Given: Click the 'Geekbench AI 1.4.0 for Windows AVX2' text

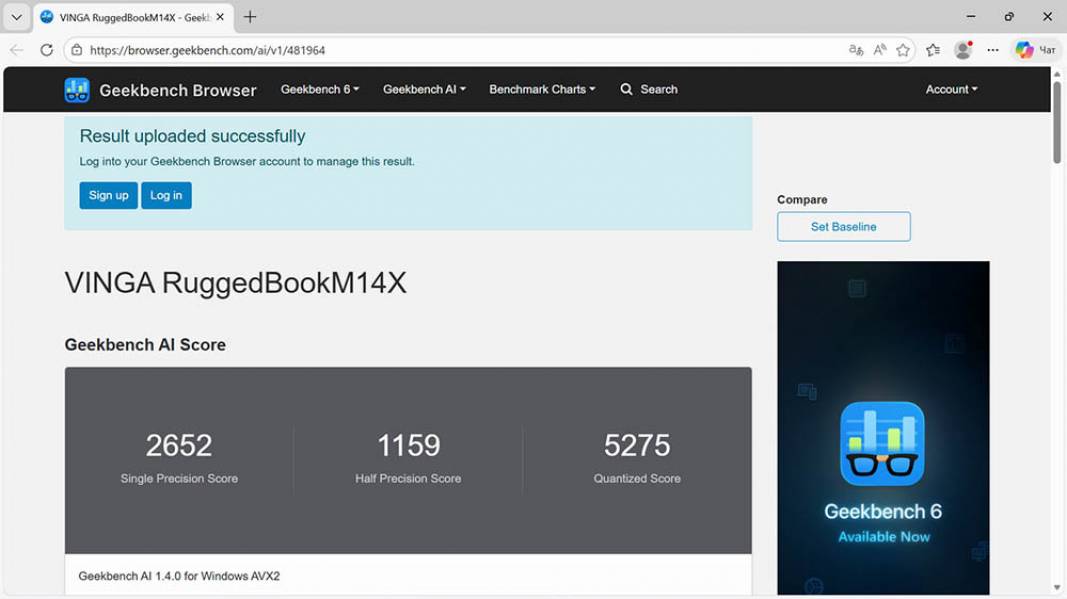Looking at the screenshot, I should coord(179,576).
